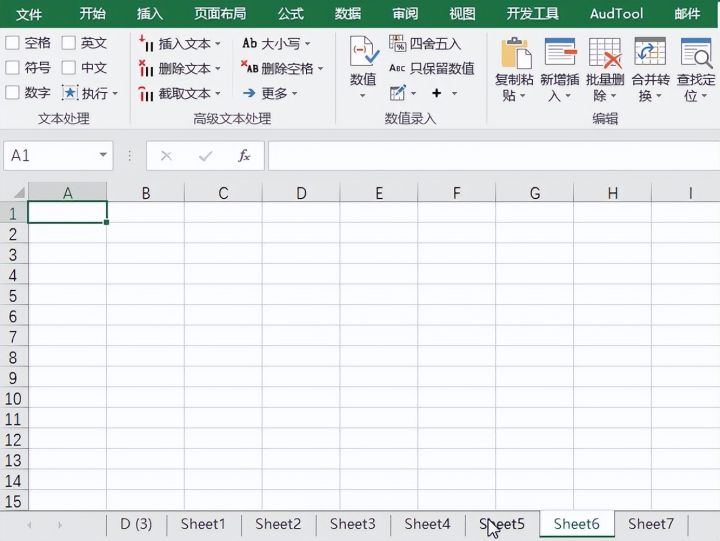Click the 四舍五入 icon

click(x=398, y=43)
